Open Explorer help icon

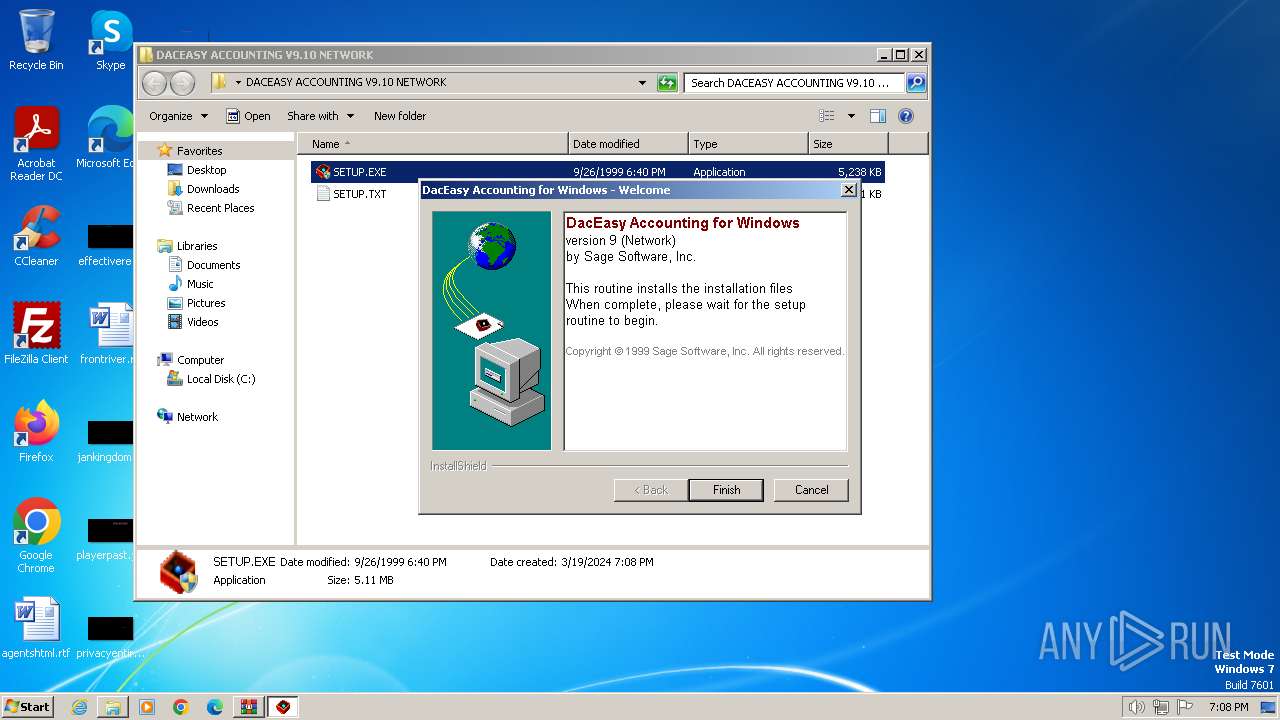click(906, 116)
